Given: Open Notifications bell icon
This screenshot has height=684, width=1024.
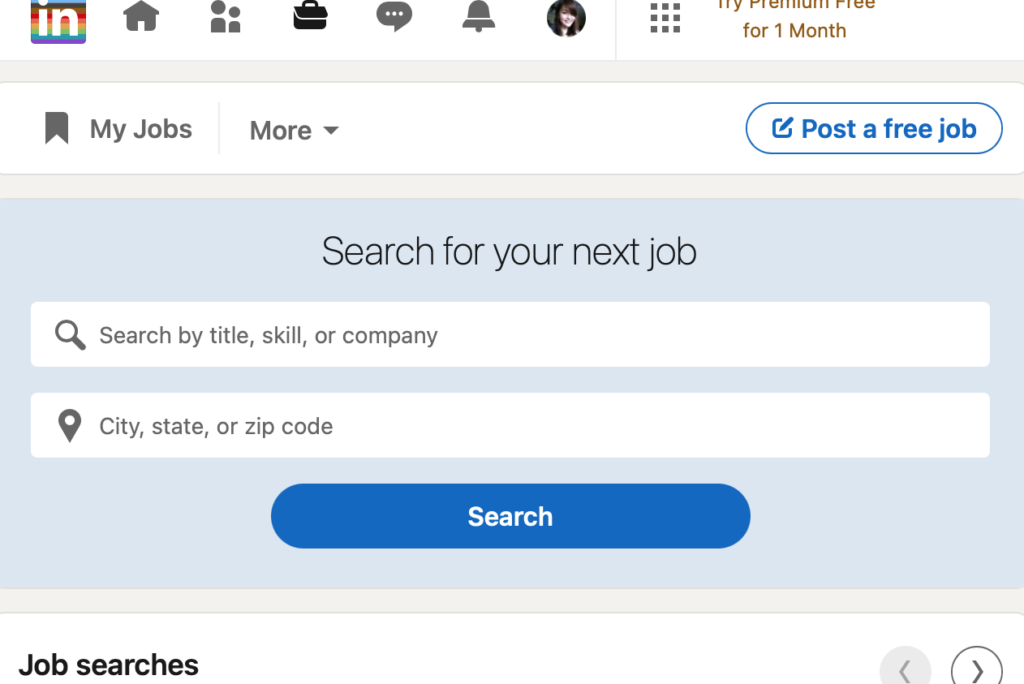Looking at the screenshot, I should tap(479, 16).
